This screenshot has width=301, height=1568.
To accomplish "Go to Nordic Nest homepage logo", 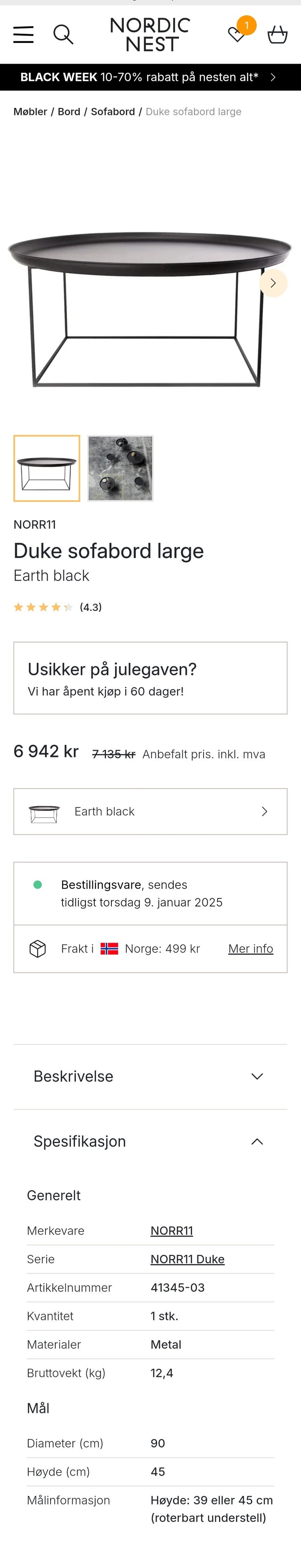I will (150, 35).
